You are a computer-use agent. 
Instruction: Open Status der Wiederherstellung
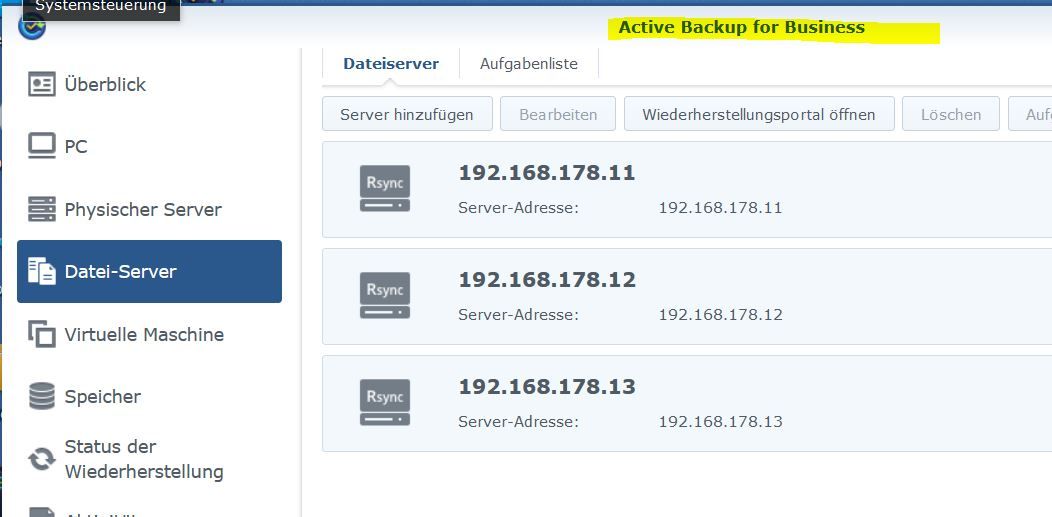click(149, 459)
